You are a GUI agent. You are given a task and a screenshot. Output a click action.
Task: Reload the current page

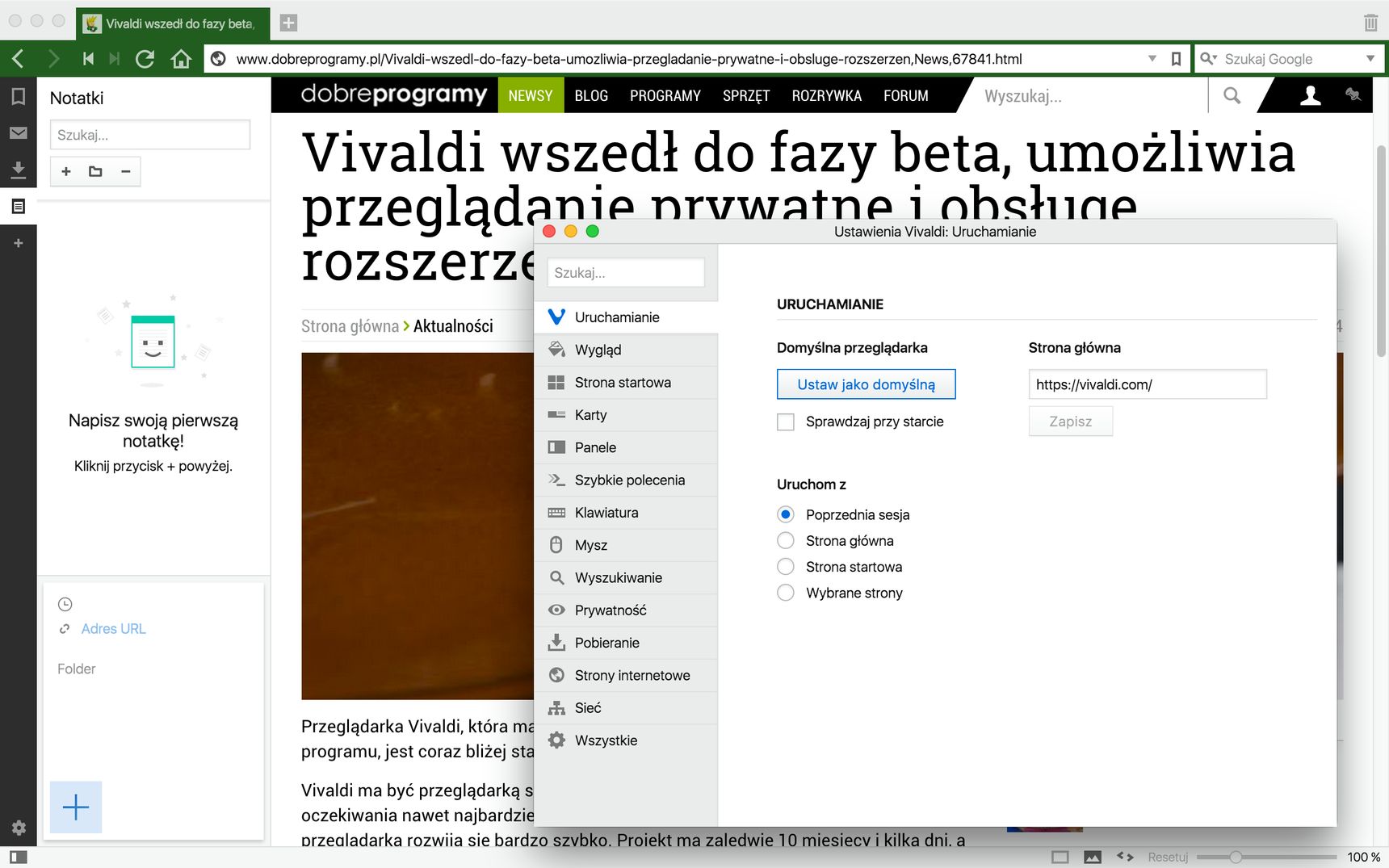(145, 59)
